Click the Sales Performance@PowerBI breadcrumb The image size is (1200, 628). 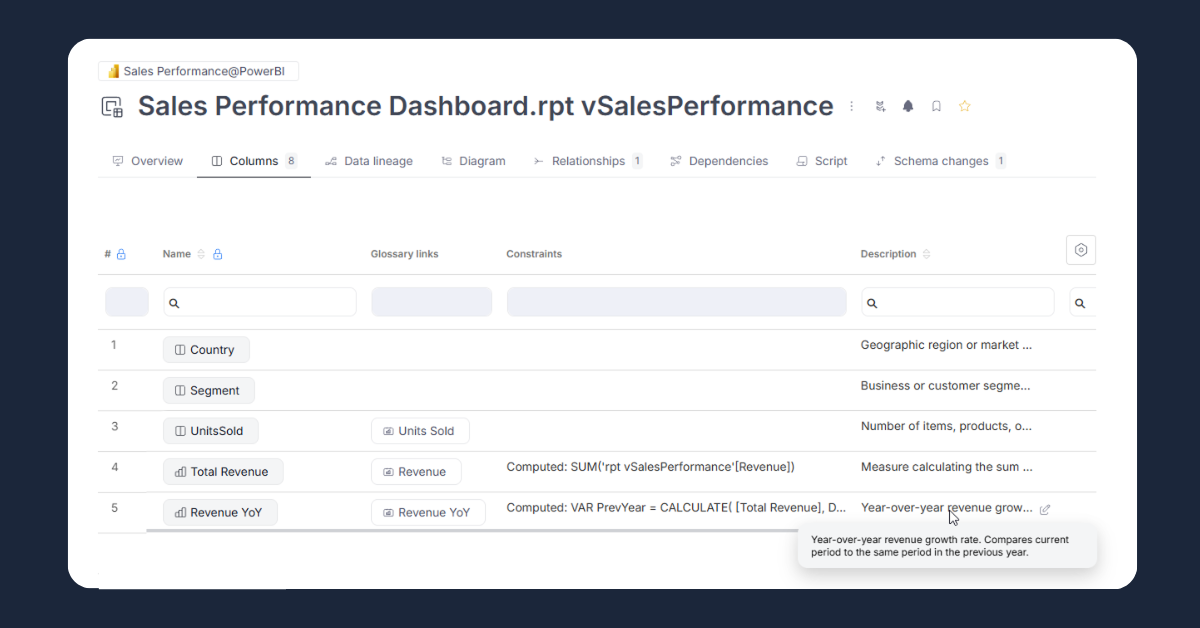point(198,71)
